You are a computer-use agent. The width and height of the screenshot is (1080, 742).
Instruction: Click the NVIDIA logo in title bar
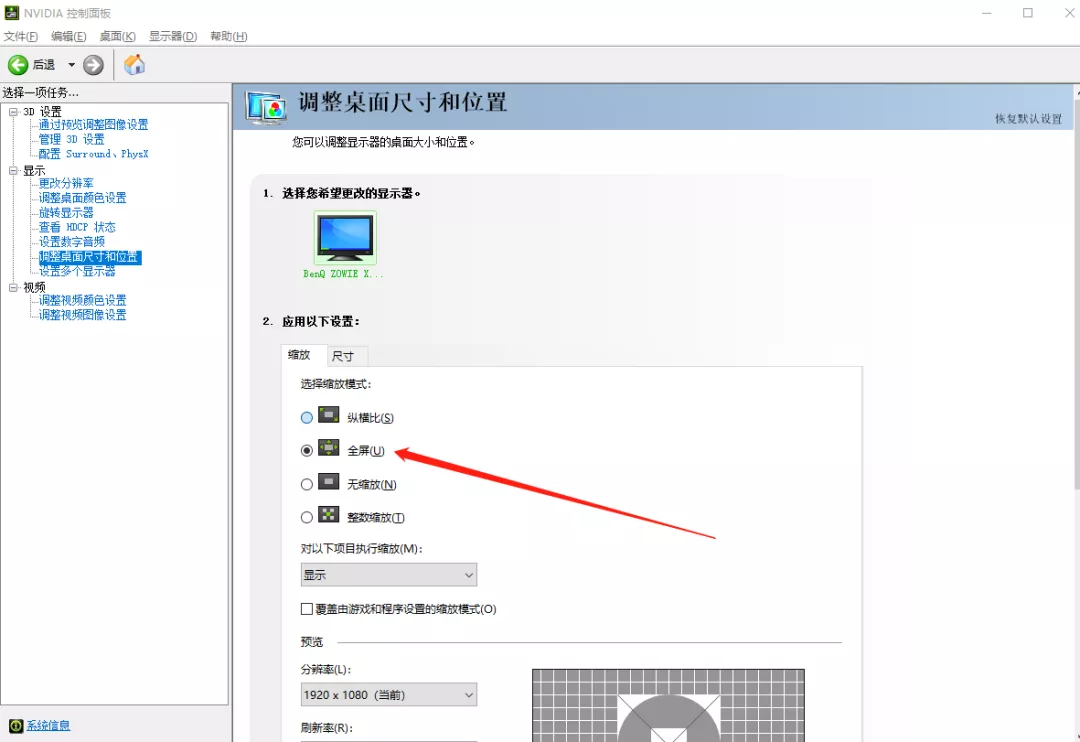coord(12,12)
